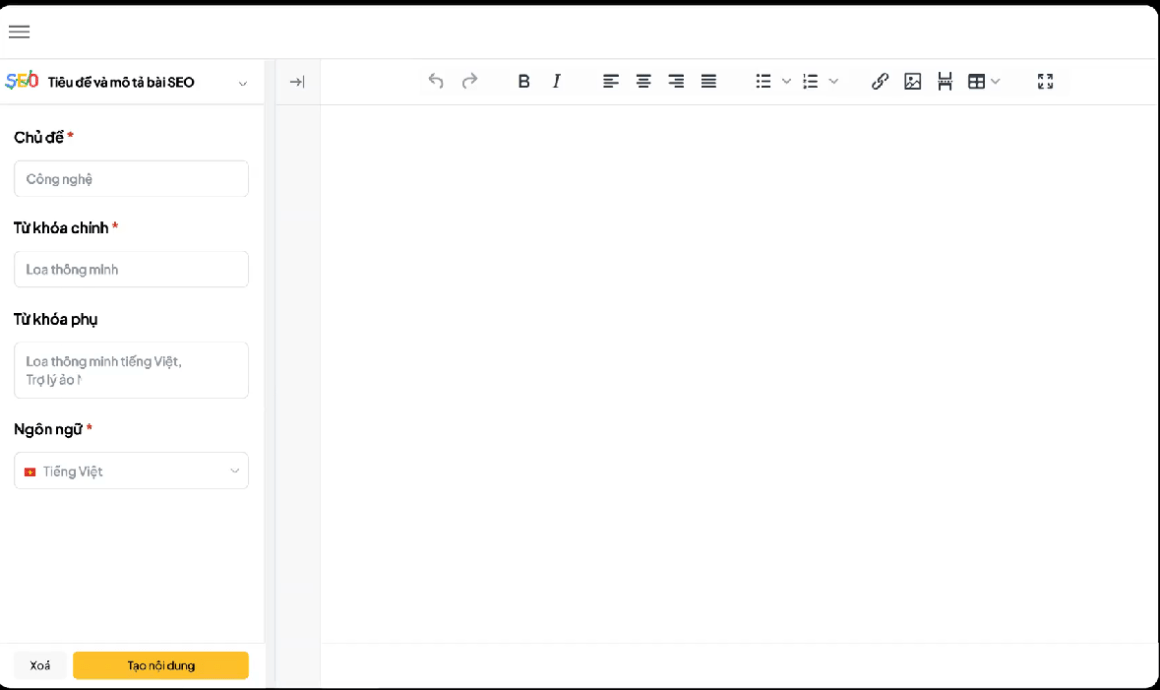Open bulleted list style dropdown arrow

click(786, 81)
